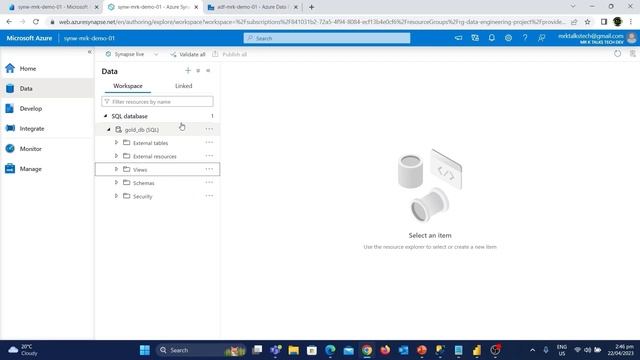Collapse the Data resource panel
The height and width of the screenshot is (360, 640).
pos(208,71)
